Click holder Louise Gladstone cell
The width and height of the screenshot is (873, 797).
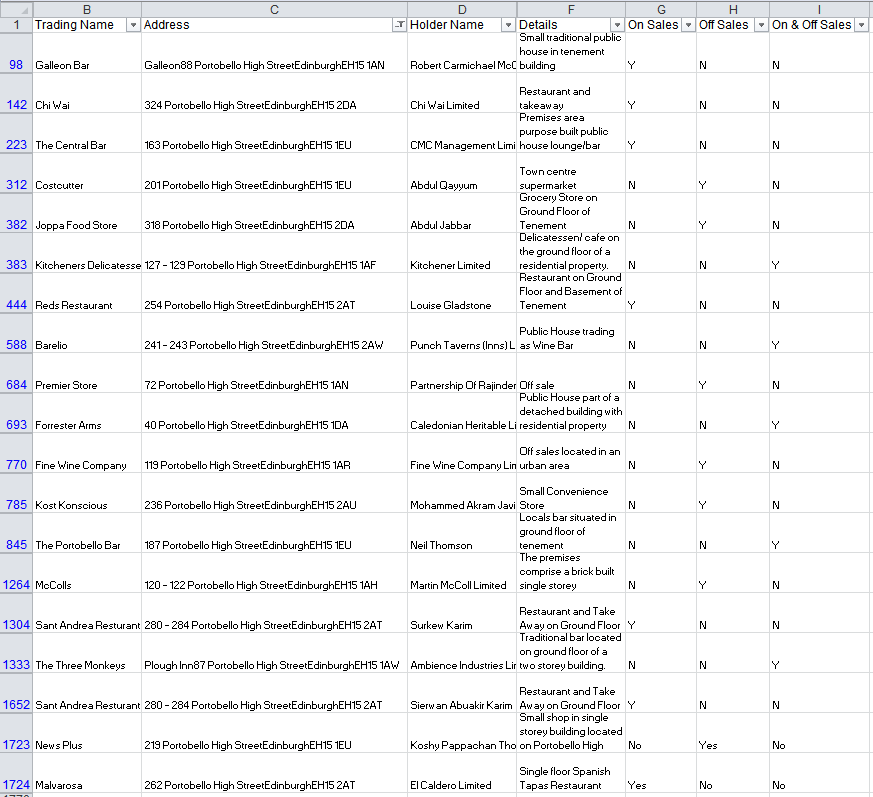point(462,293)
